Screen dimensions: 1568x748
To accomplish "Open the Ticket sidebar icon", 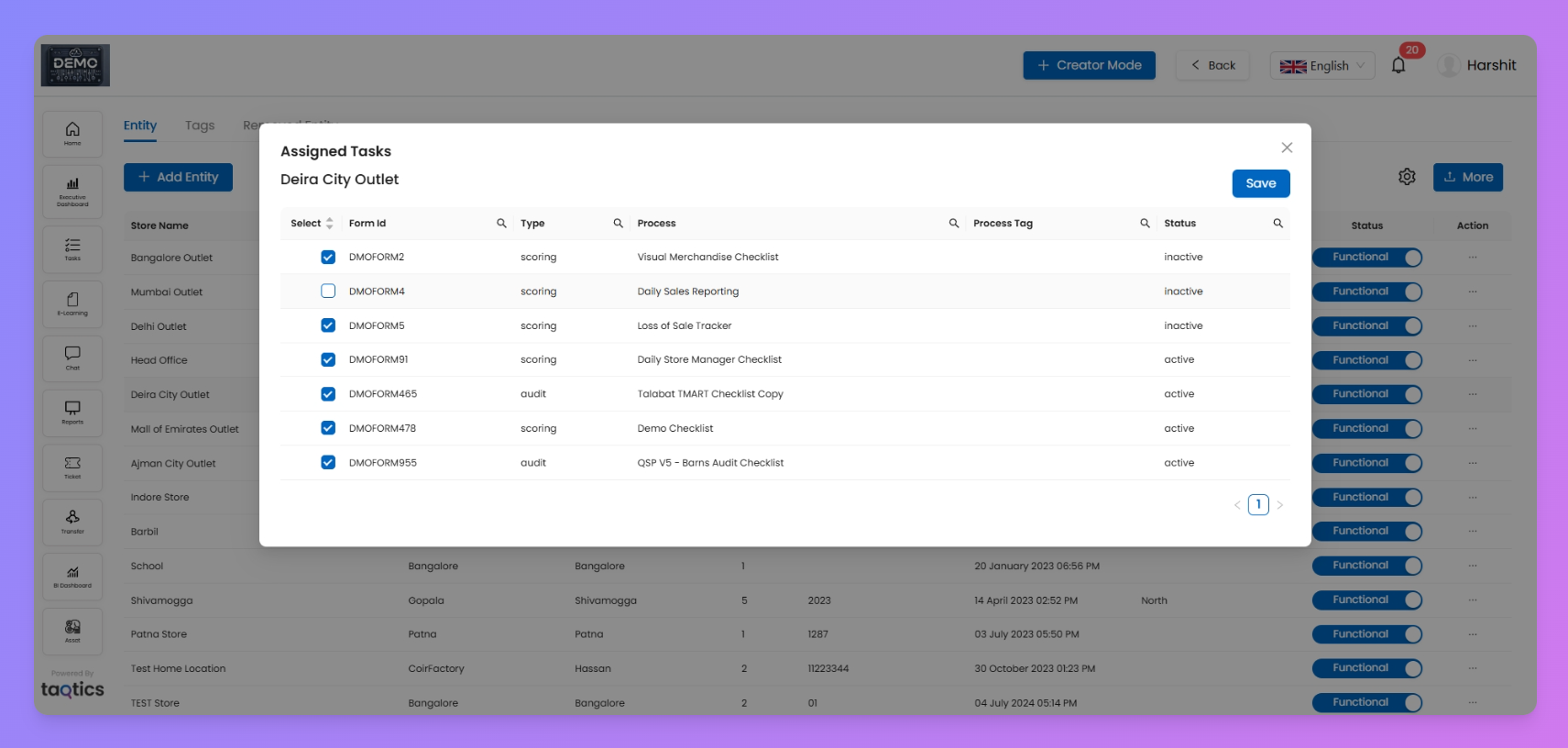I will coord(72,467).
